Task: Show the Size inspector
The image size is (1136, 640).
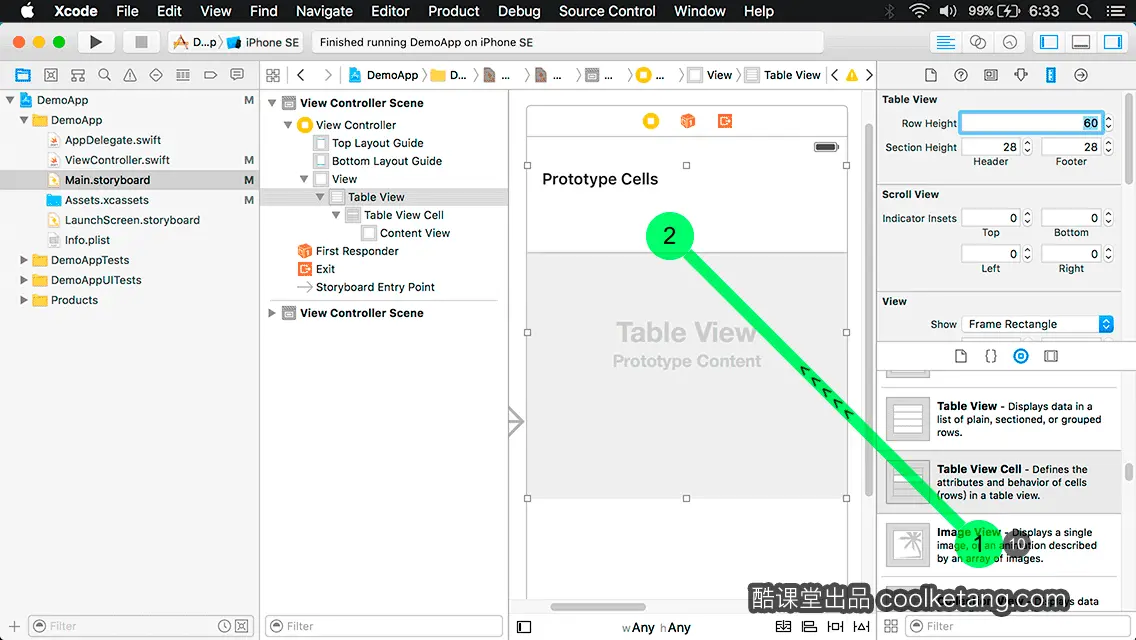Action: pyautogui.click(x=1051, y=75)
